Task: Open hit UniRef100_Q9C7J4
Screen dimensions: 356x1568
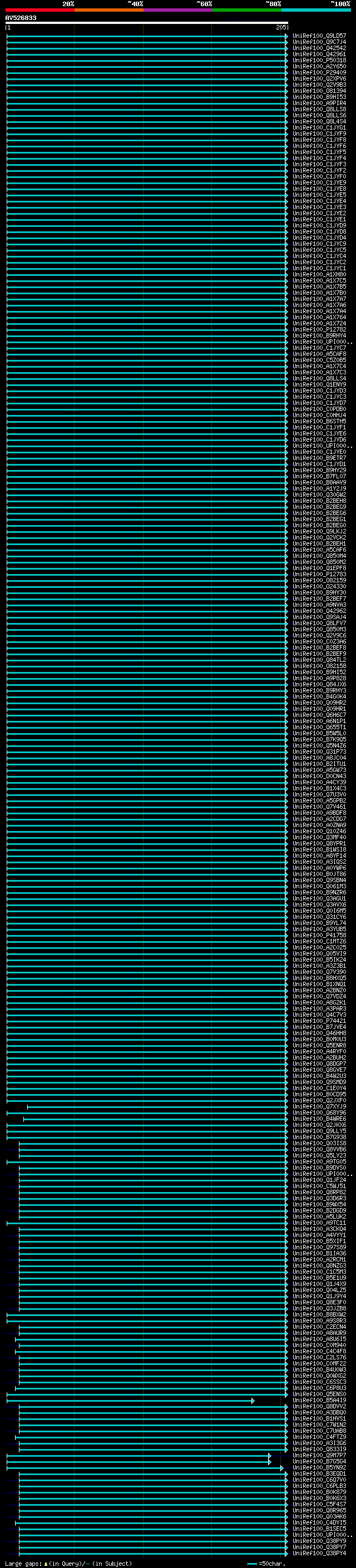Action: [319, 42]
